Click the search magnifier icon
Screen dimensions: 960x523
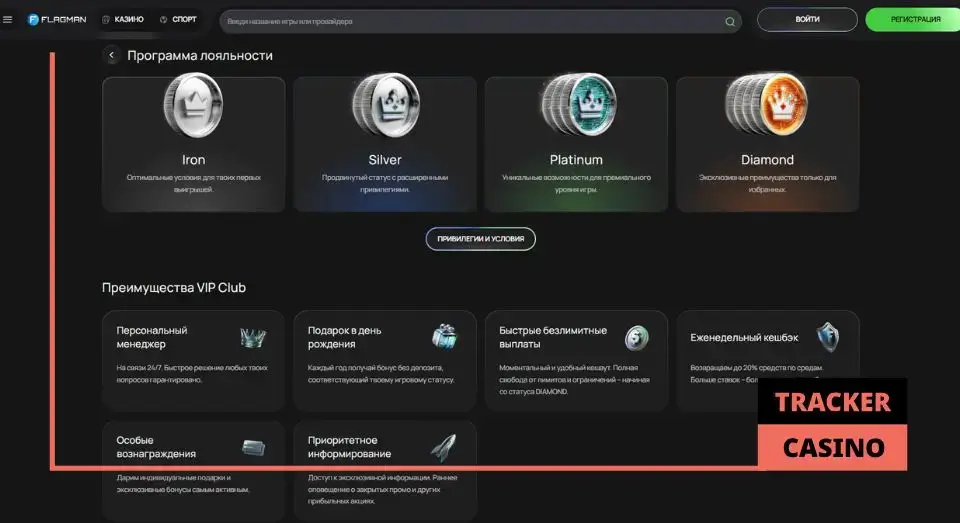[x=730, y=21]
